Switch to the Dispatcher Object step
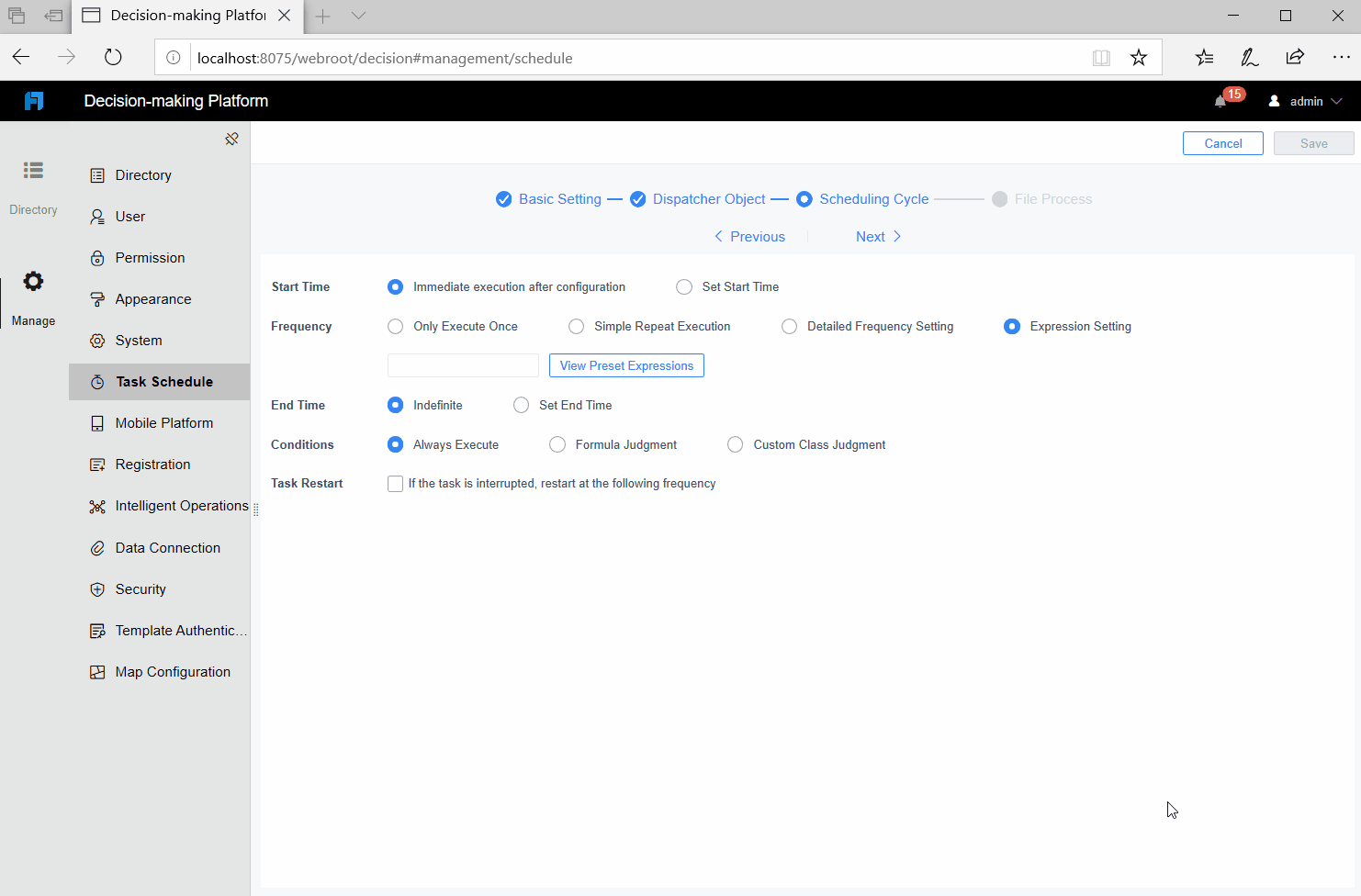Image resolution: width=1361 pixels, height=896 pixels. [709, 198]
